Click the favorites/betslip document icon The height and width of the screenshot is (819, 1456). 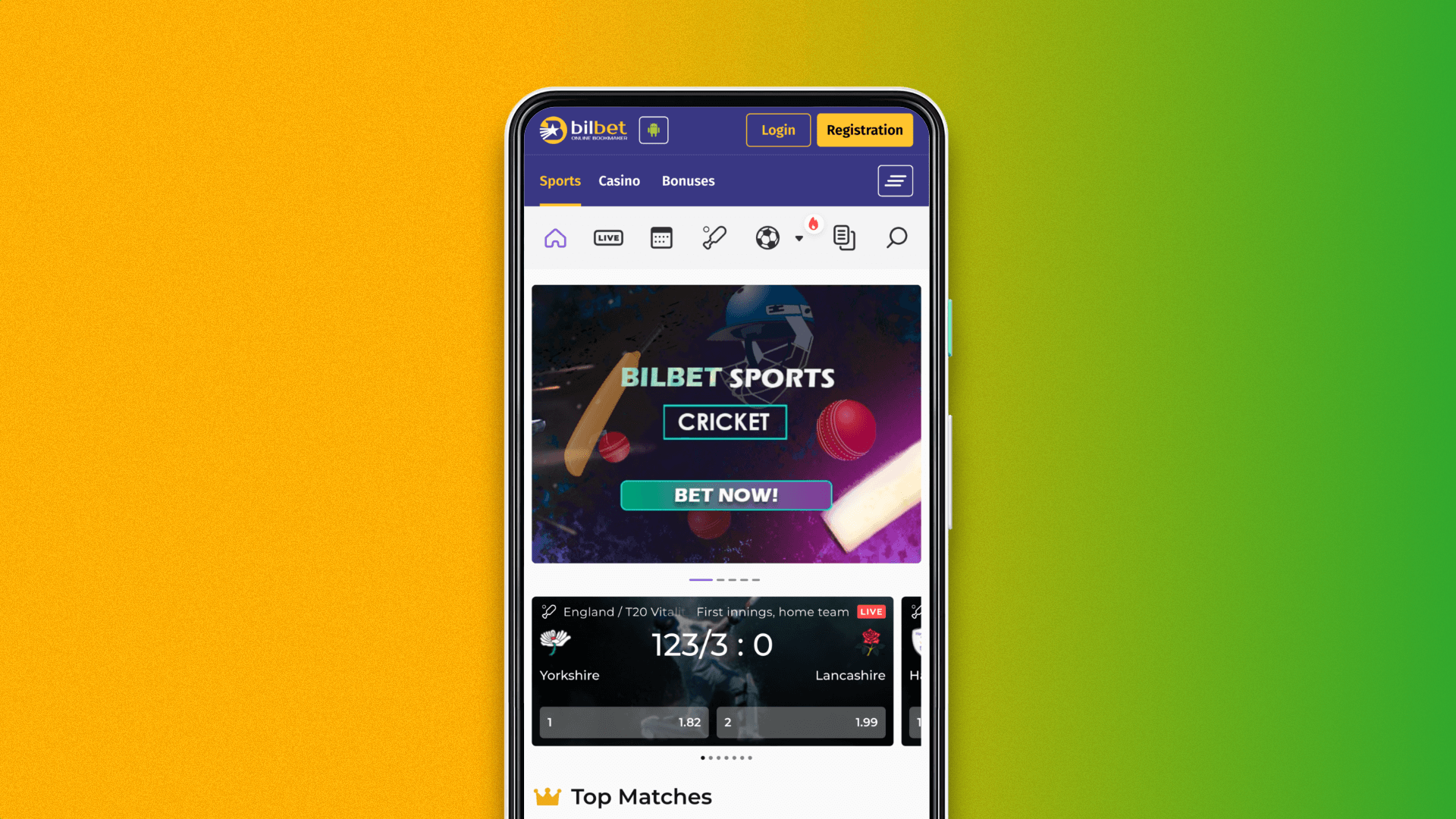(x=843, y=238)
